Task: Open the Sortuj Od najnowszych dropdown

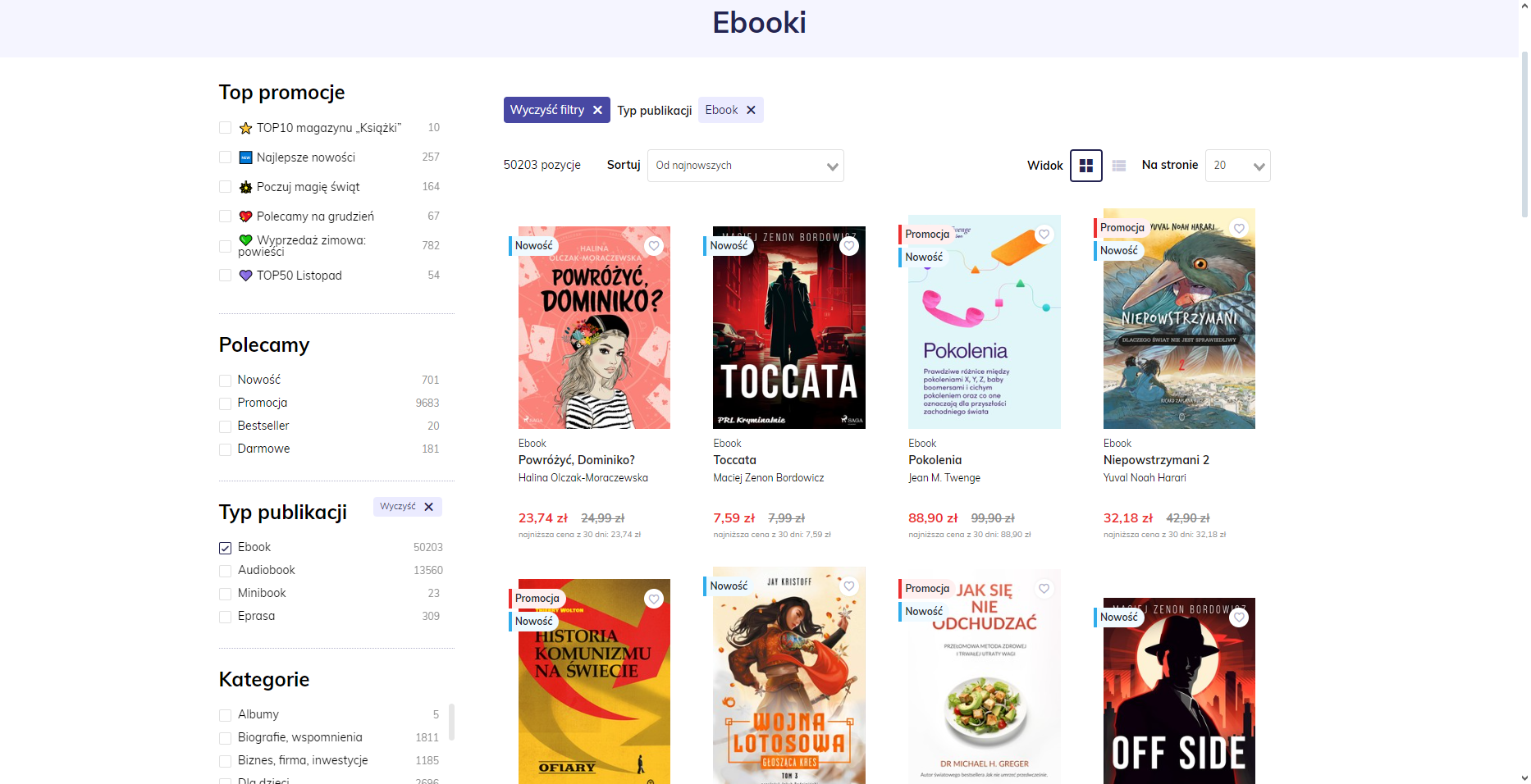Action: (x=746, y=166)
